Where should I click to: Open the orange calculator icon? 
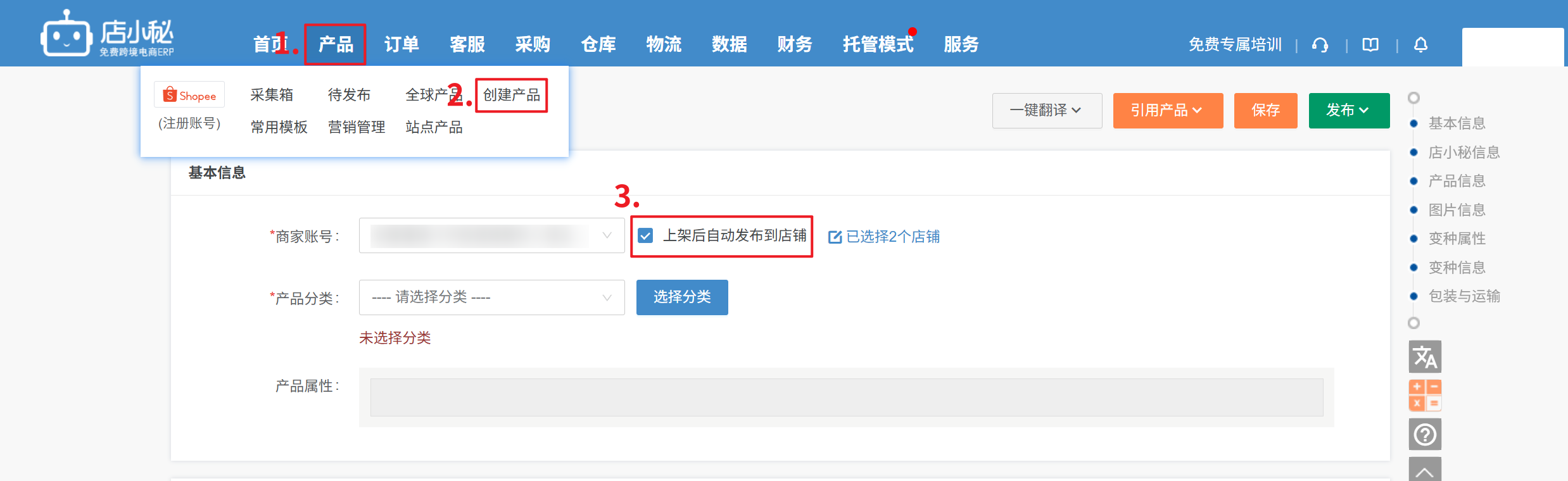pyautogui.click(x=1425, y=396)
